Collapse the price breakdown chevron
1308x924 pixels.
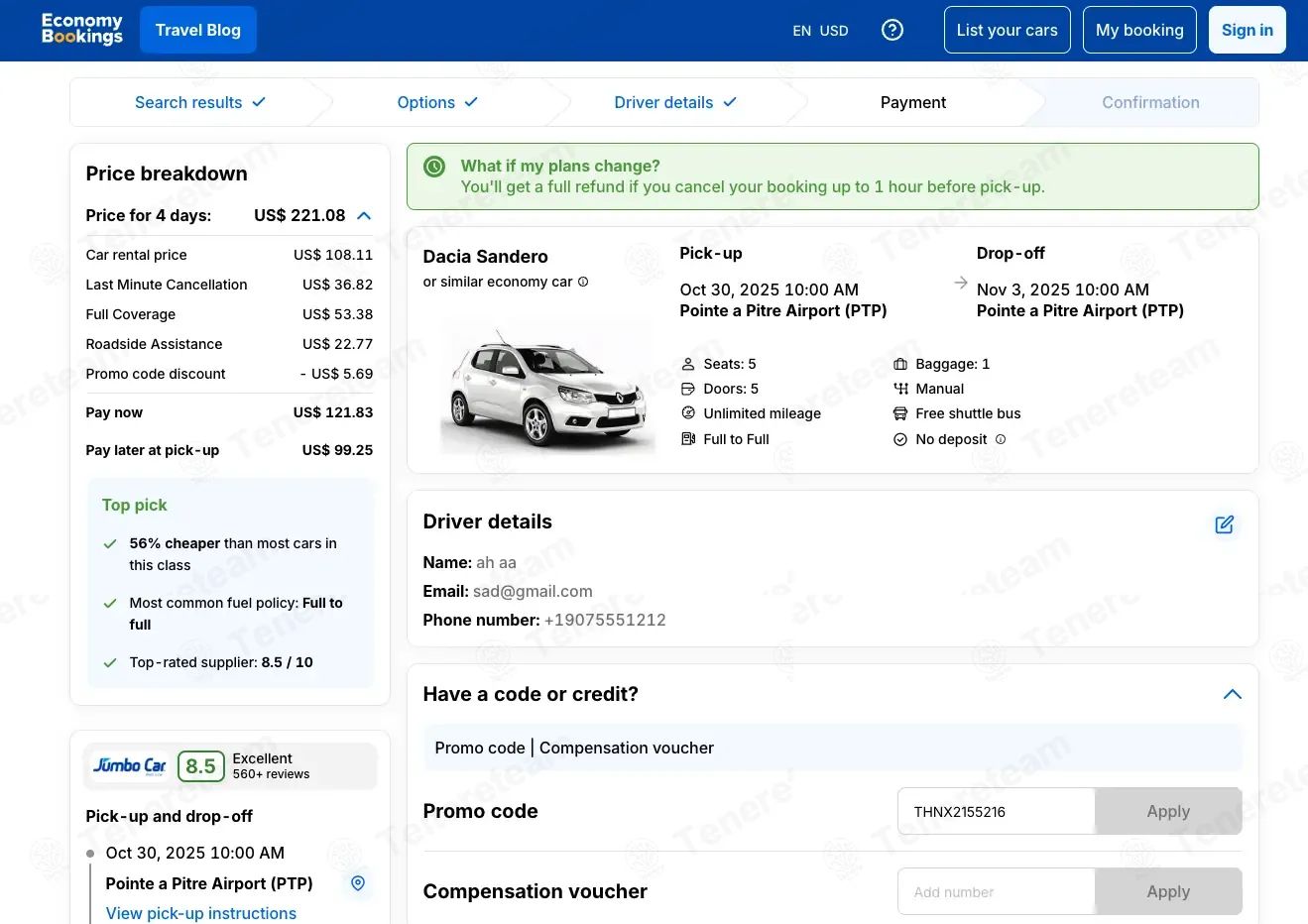(x=364, y=215)
